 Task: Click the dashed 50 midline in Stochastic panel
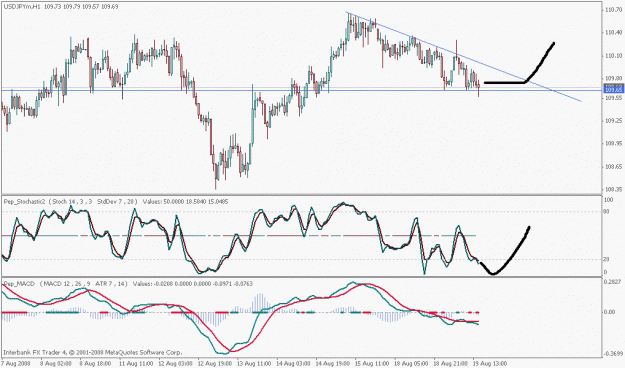pyautogui.click(x=239, y=236)
